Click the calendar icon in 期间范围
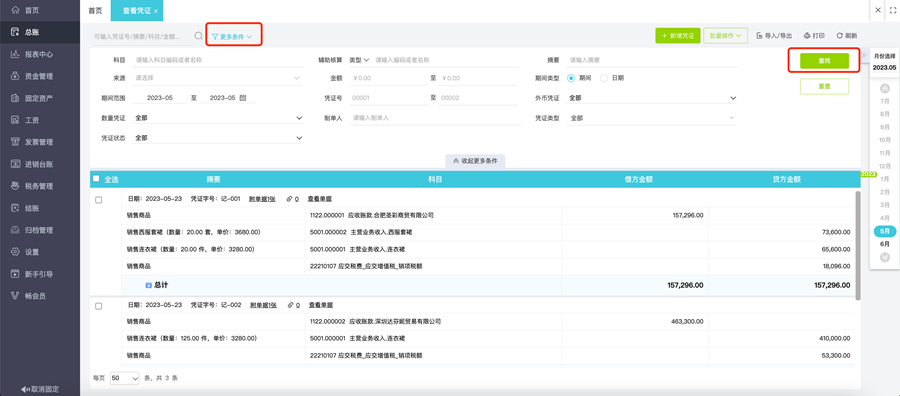Image resolution: width=900 pixels, height=396 pixels. coord(243,98)
